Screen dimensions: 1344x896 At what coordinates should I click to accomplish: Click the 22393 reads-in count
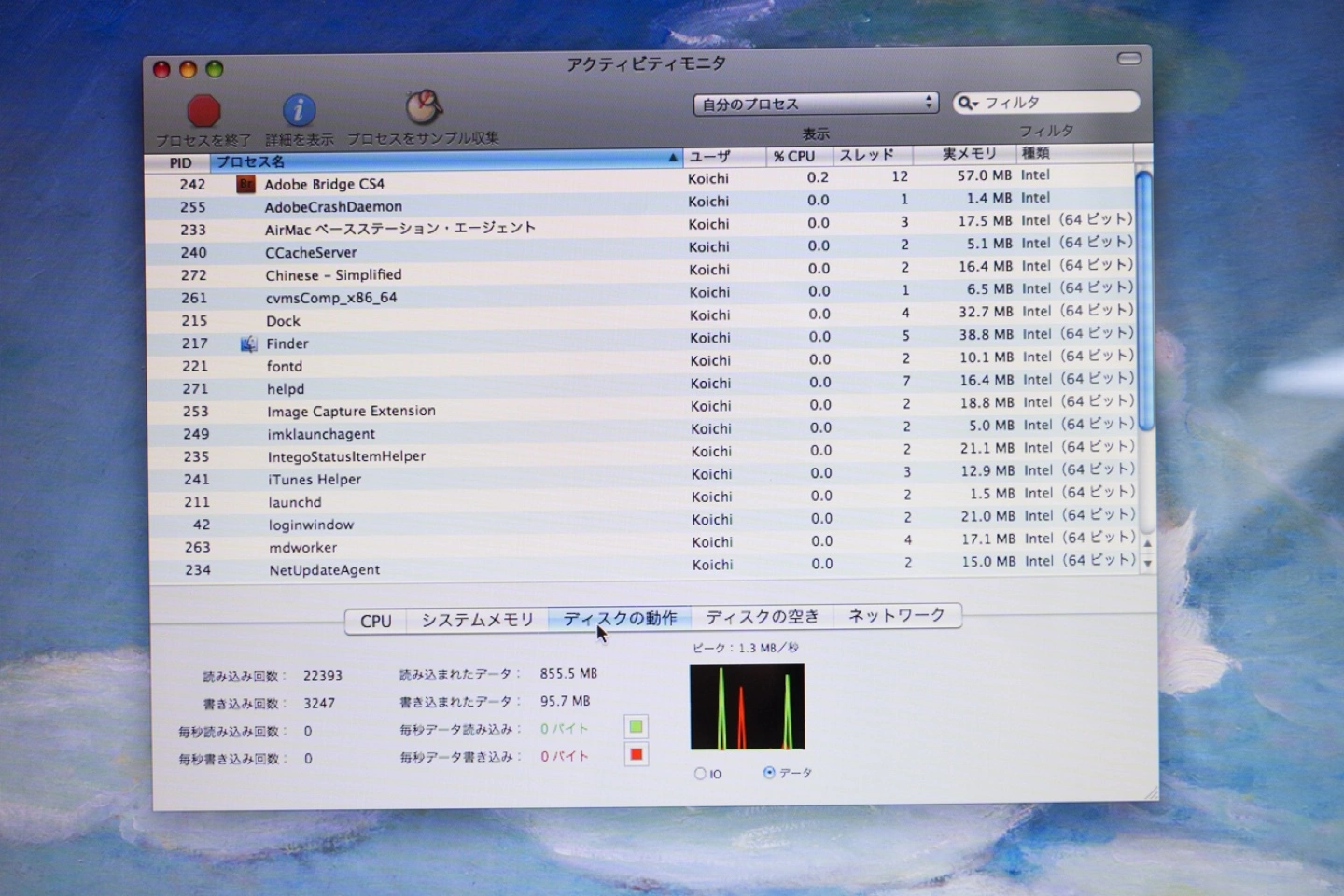point(322,676)
